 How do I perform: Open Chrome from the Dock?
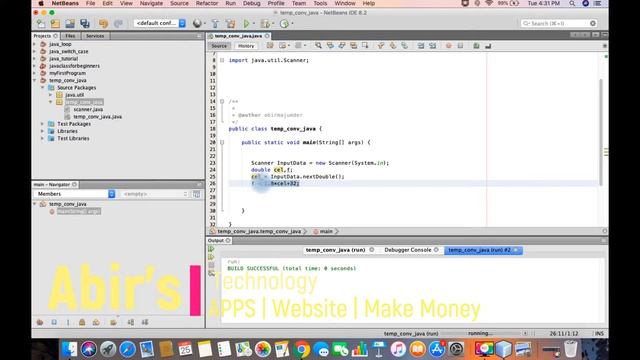302,349
